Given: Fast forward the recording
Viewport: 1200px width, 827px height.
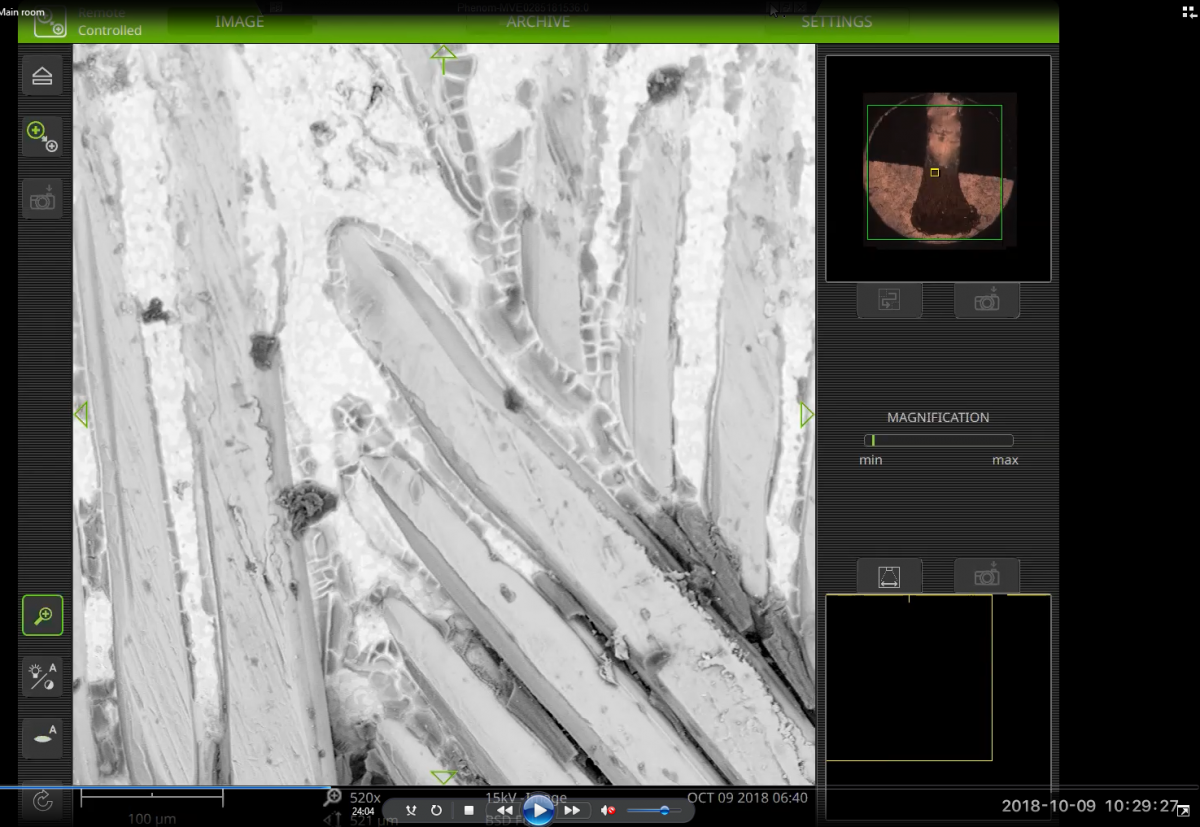Looking at the screenshot, I should pos(572,810).
